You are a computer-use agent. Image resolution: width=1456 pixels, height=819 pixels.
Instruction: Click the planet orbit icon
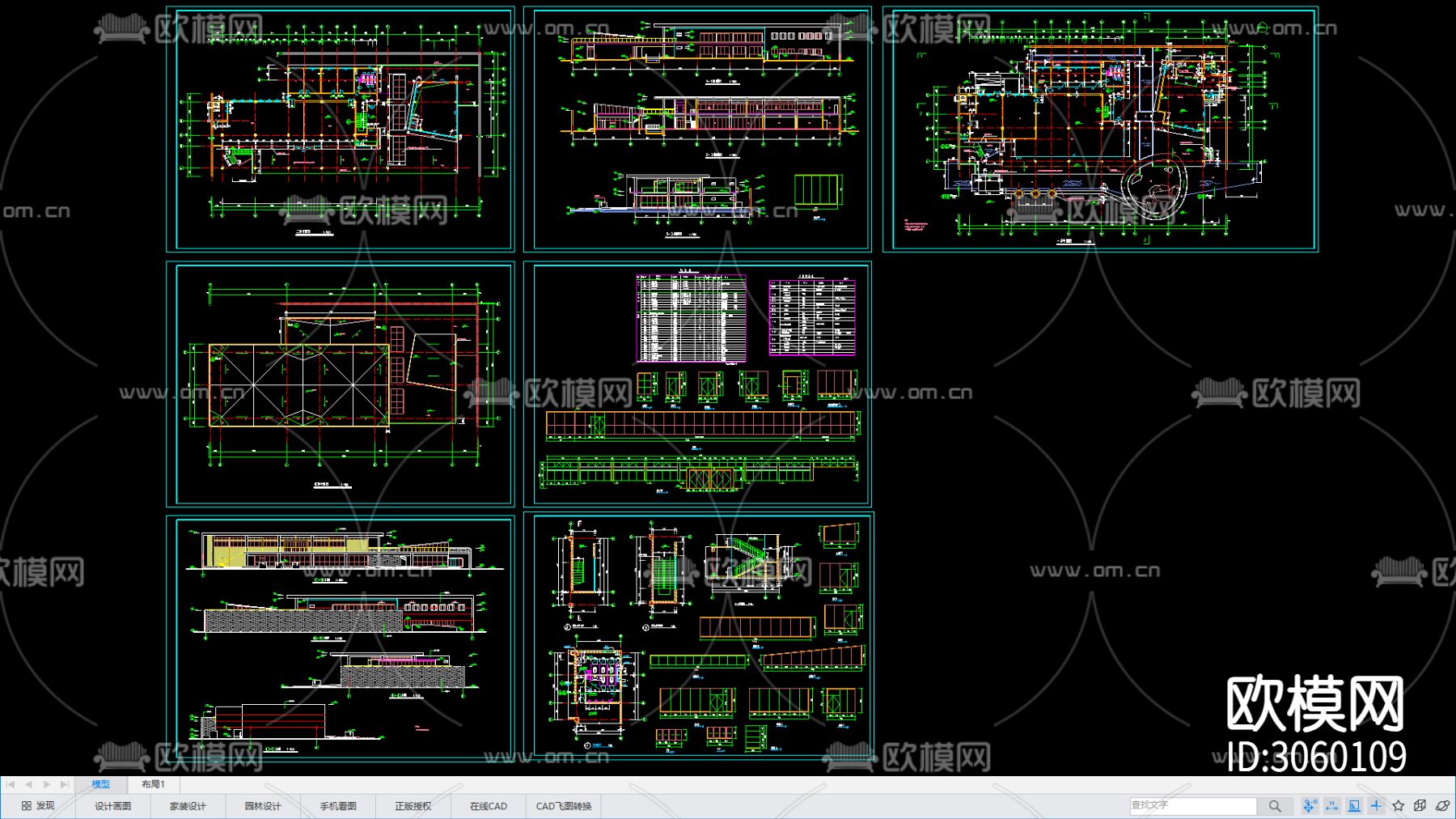point(1442,806)
